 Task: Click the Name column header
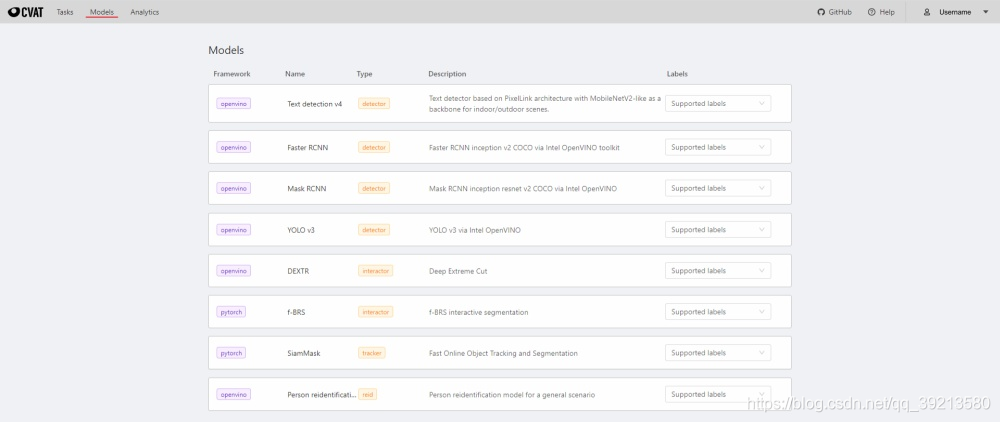pyautogui.click(x=295, y=74)
